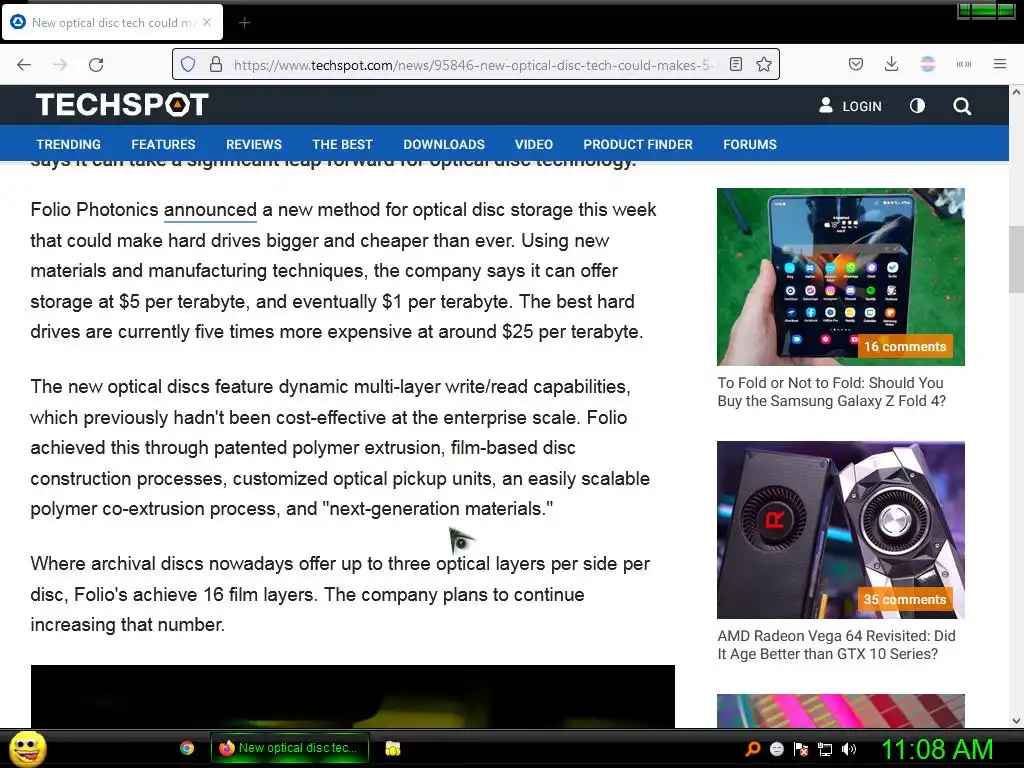Open the Firefox hamburger menu

click(999, 64)
